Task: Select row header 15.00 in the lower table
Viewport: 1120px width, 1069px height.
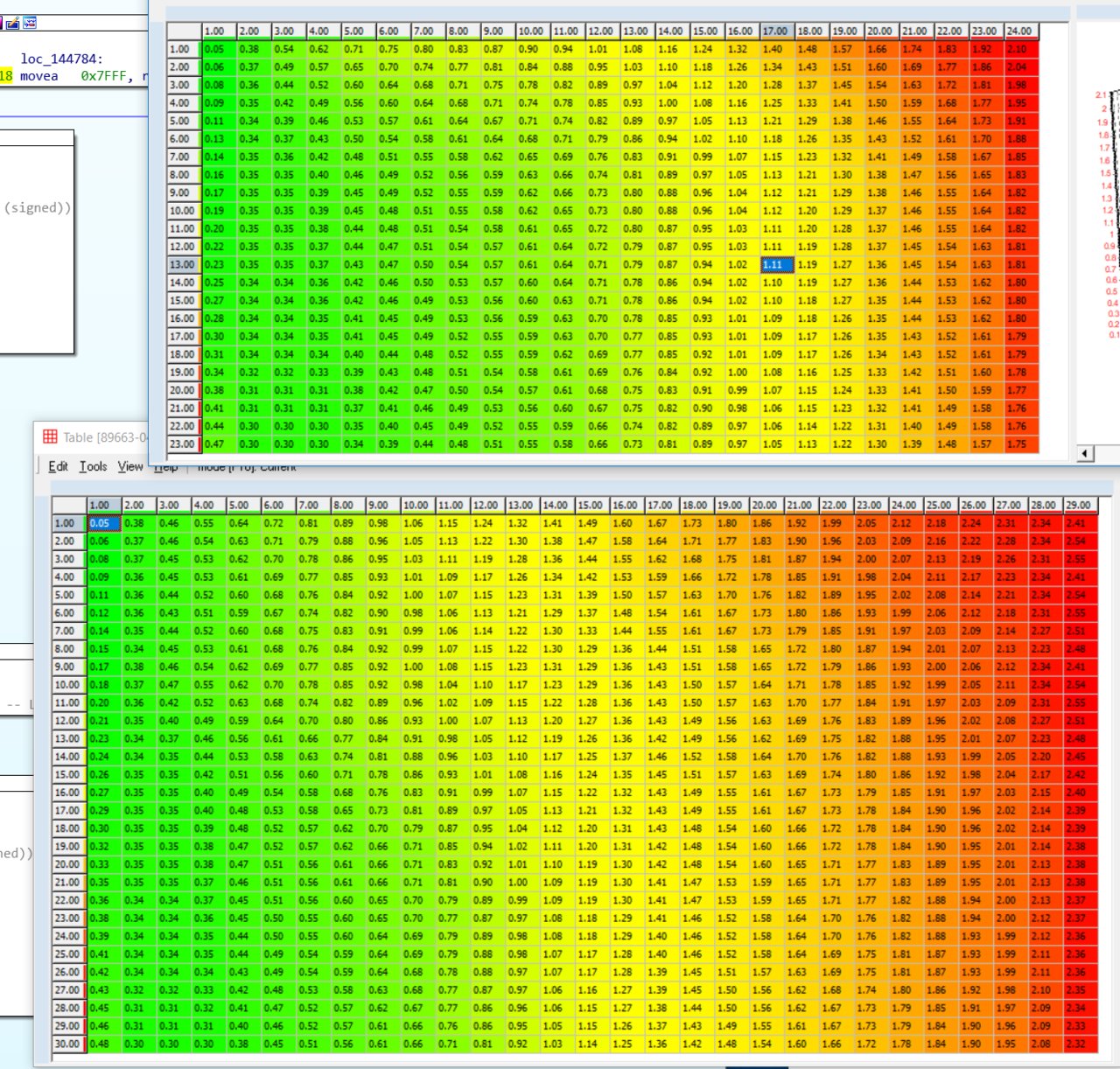Action: coord(68,774)
